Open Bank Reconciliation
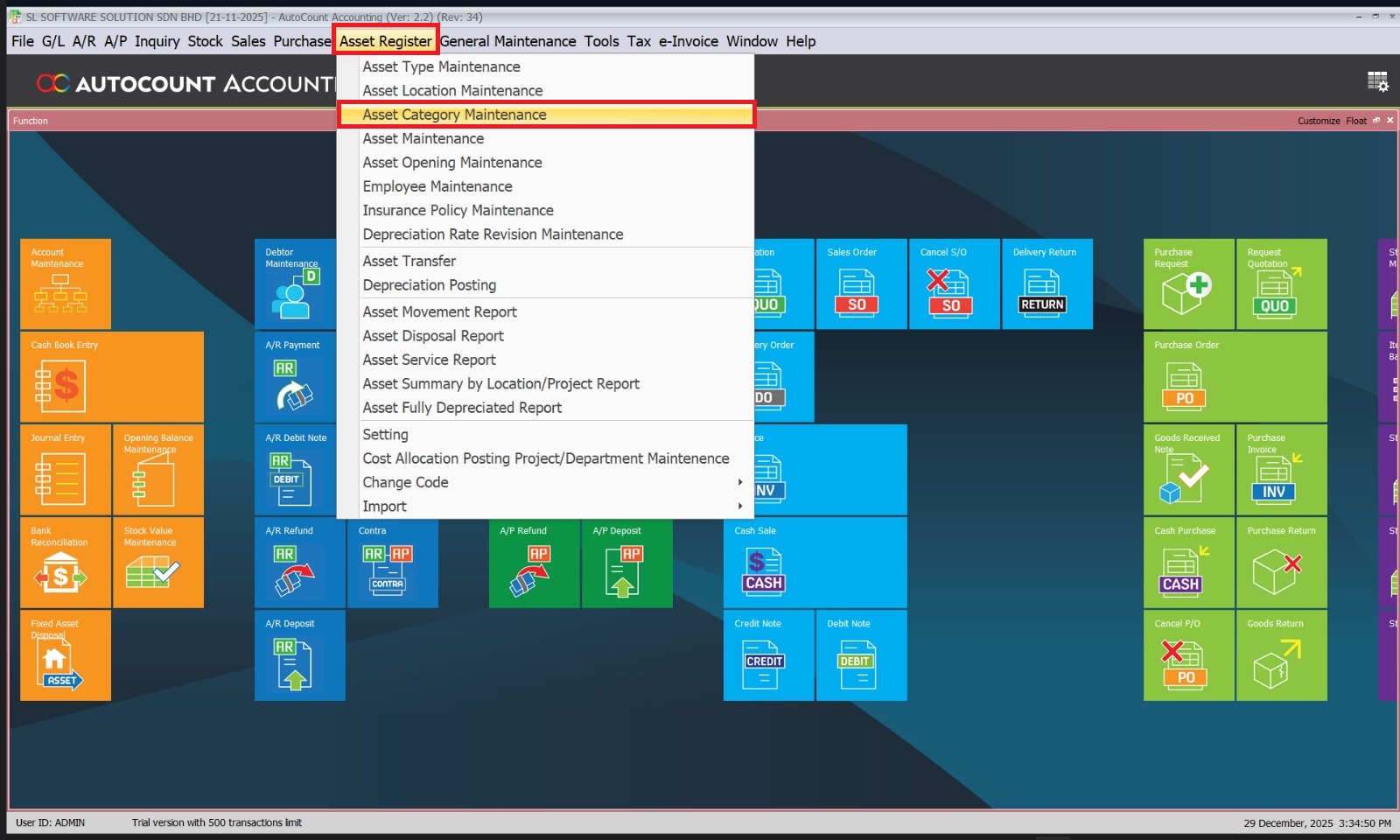The image size is (1400, 840). (66, 563)
